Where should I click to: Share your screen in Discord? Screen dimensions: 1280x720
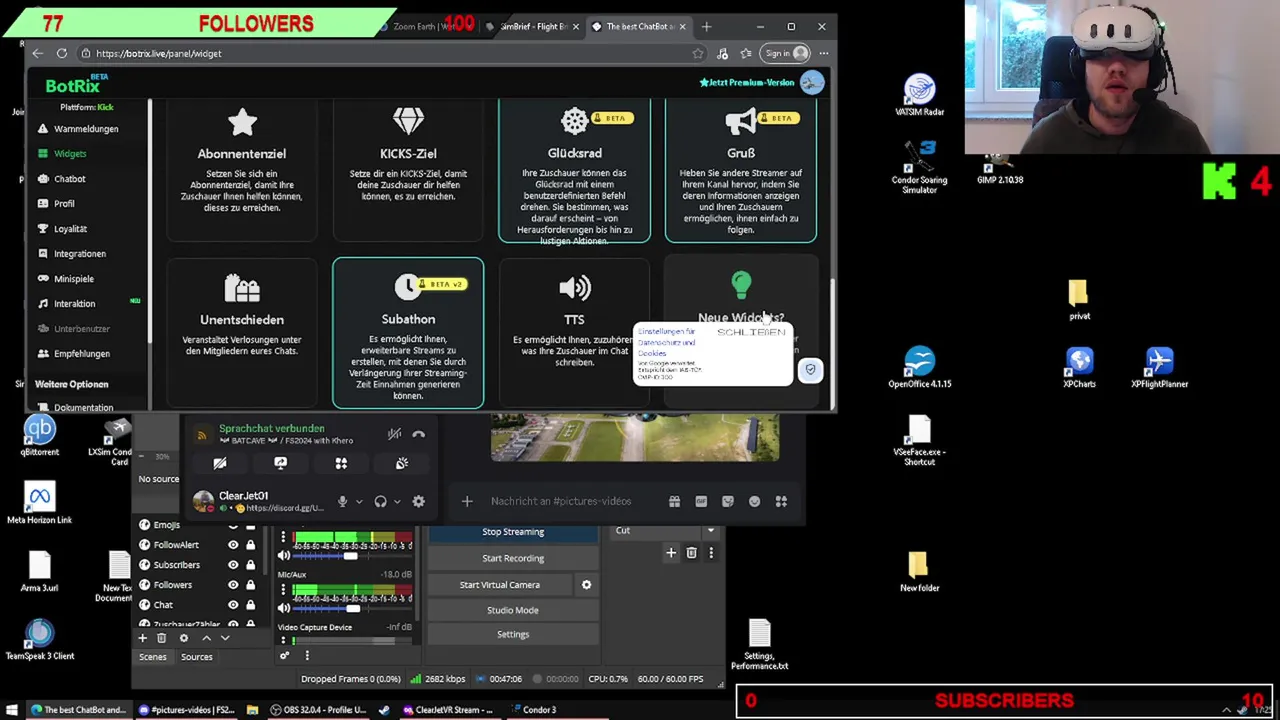point(280,463)
